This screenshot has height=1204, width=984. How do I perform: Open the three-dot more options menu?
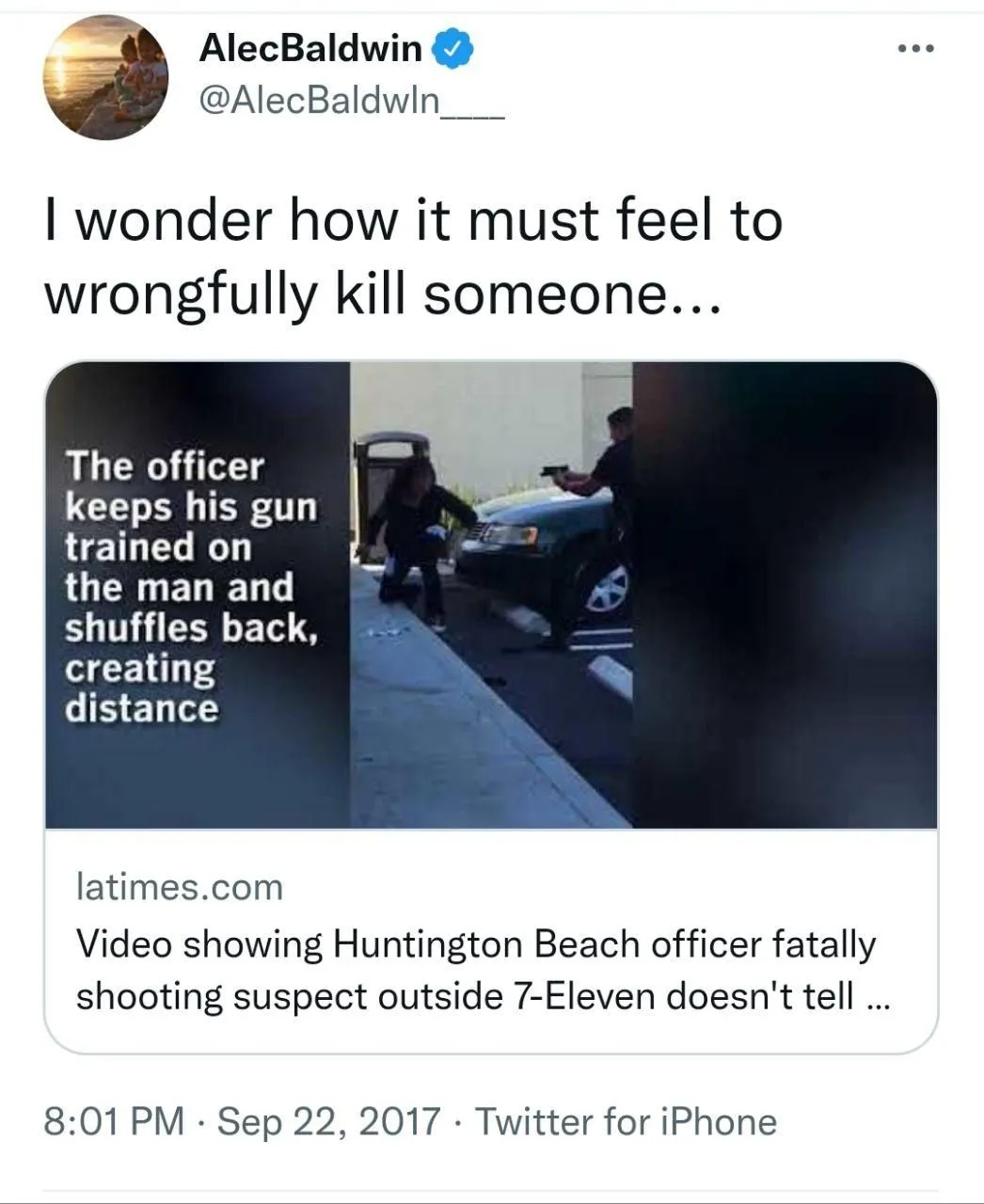(x=914, y=49)
